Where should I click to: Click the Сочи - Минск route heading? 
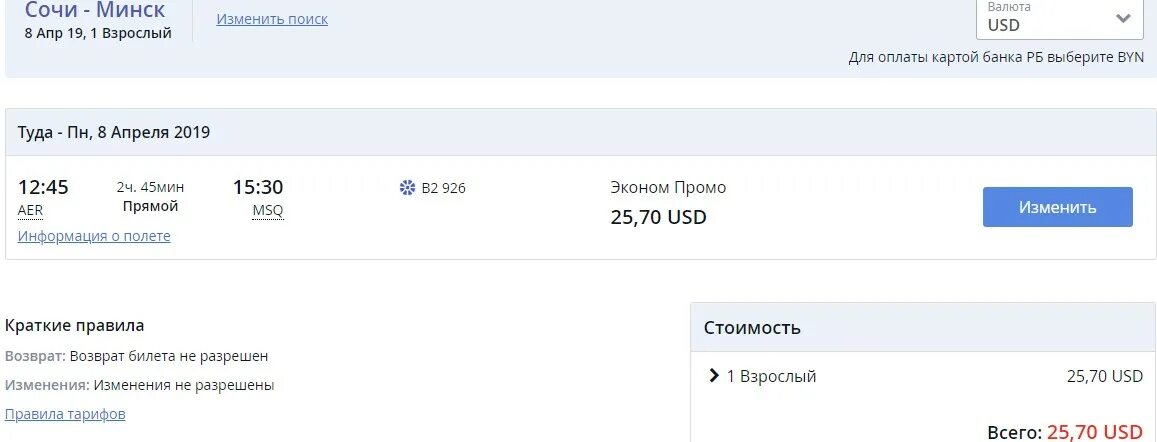(x=95, y=11)
